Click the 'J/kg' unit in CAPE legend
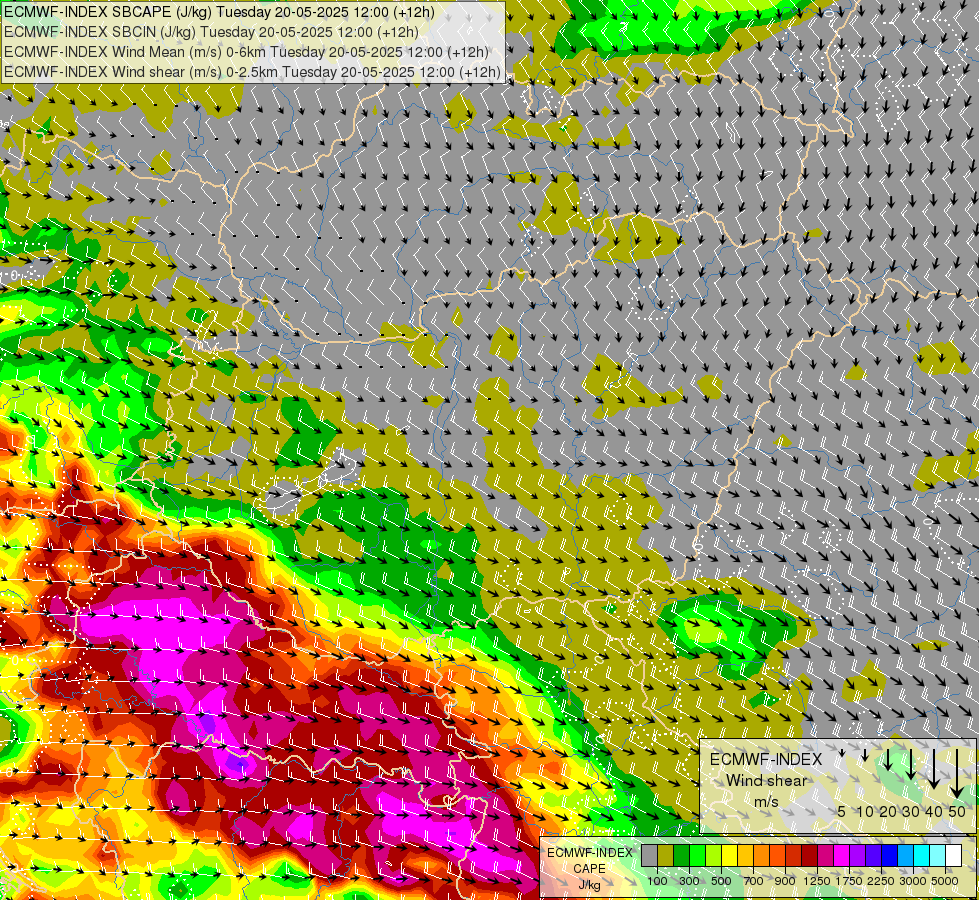The width and height of the screenshot is (979, 900). click(x=589, y=886)
